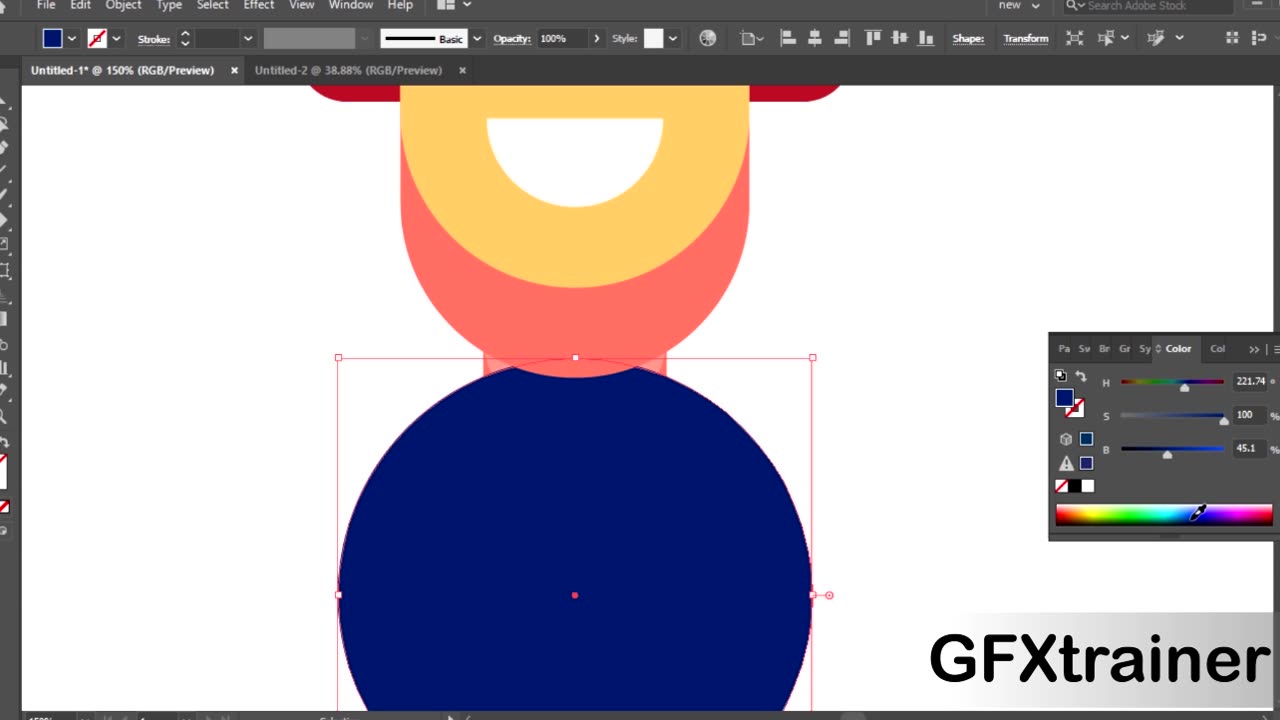Screen dimensions: 1280x720
Task: Open the graphic Style swatch dropdown
Action: pyautogui.click(x=672, y=39)
